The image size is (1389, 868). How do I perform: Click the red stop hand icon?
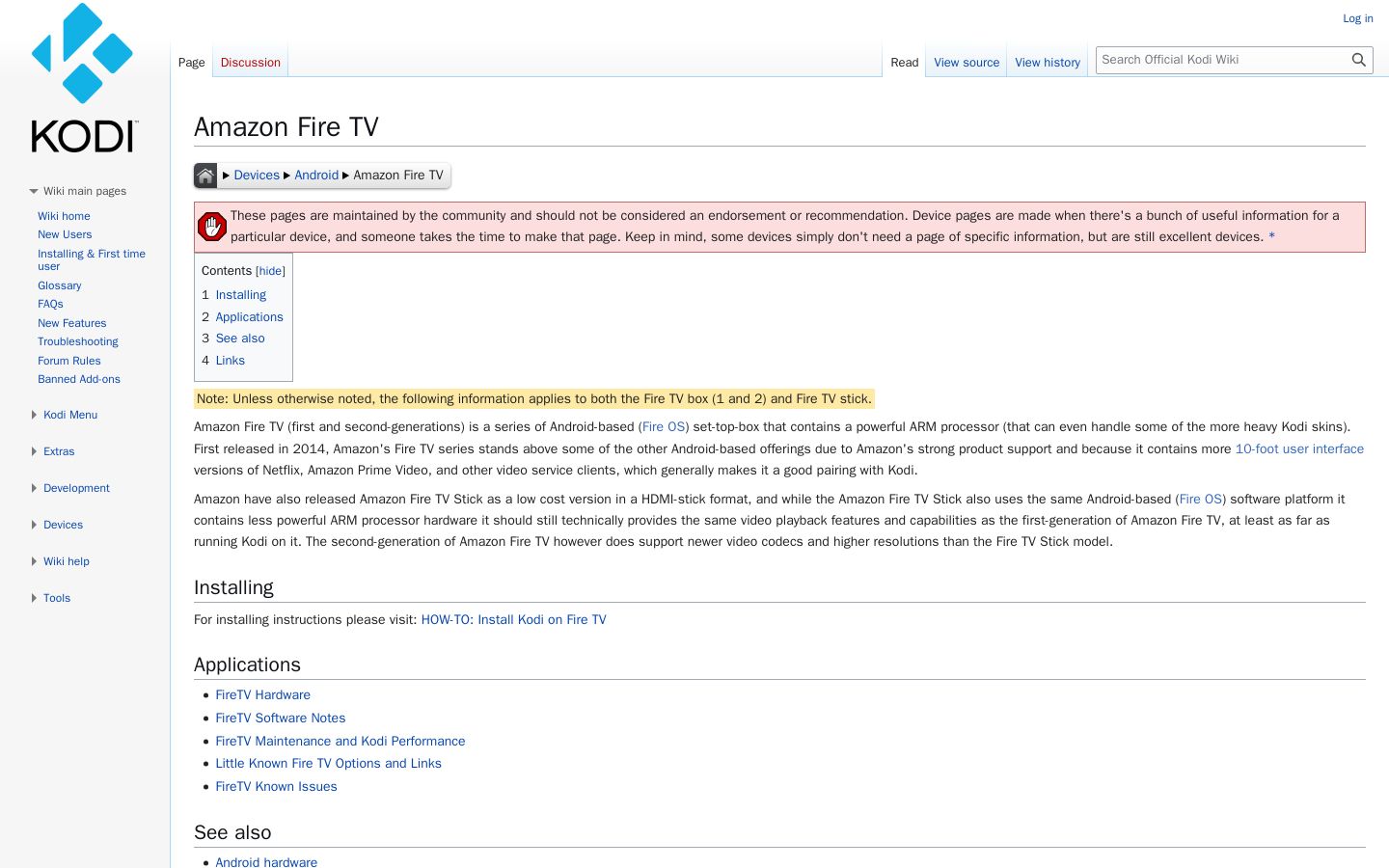coord(212,227)
